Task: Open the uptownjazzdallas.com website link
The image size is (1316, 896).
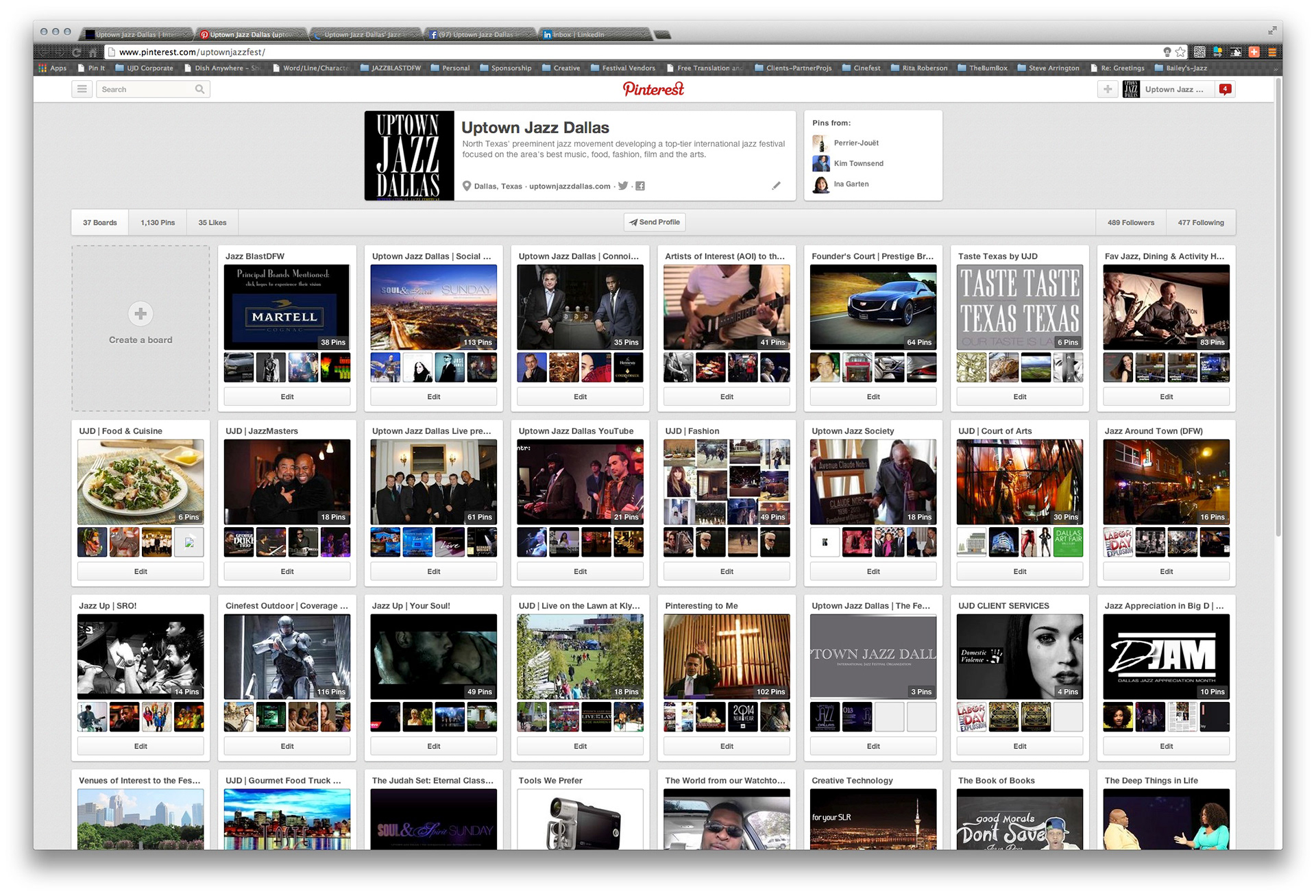Action: coord(570,186)
